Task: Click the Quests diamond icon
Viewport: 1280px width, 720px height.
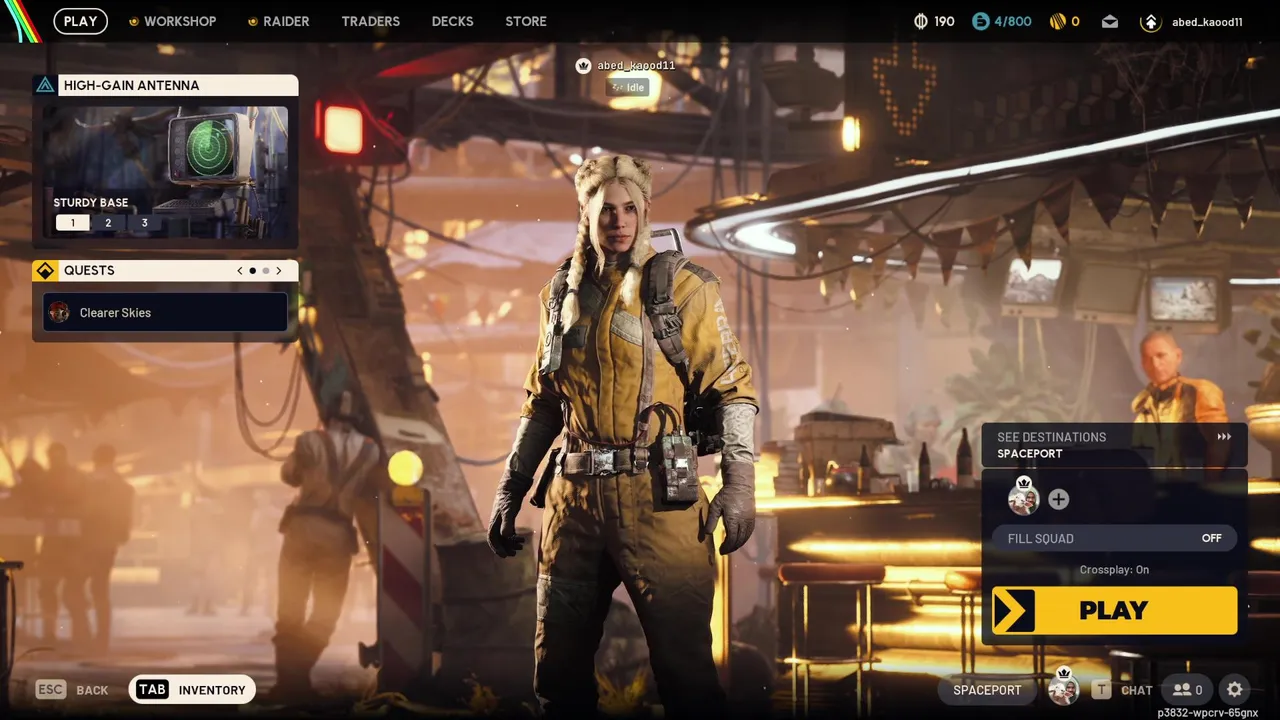Action: [x=45, y=271]
